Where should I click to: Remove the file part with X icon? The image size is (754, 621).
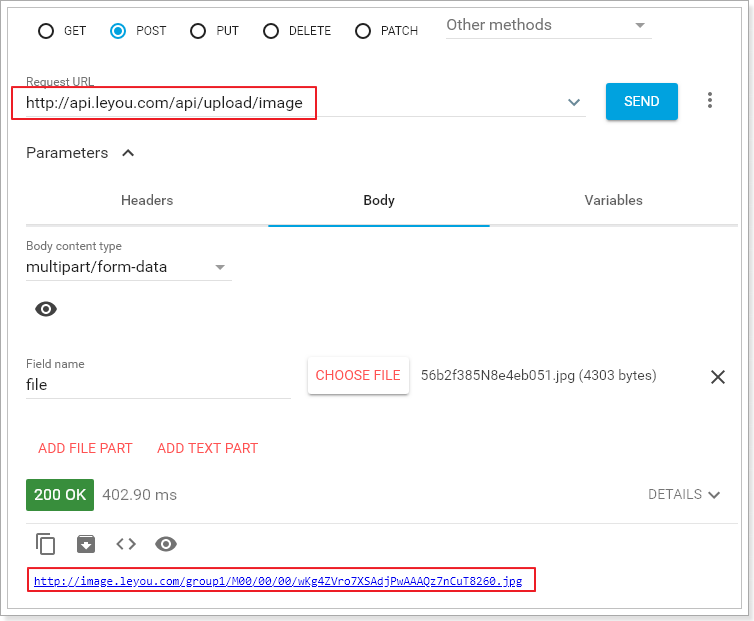pos(717,377)
